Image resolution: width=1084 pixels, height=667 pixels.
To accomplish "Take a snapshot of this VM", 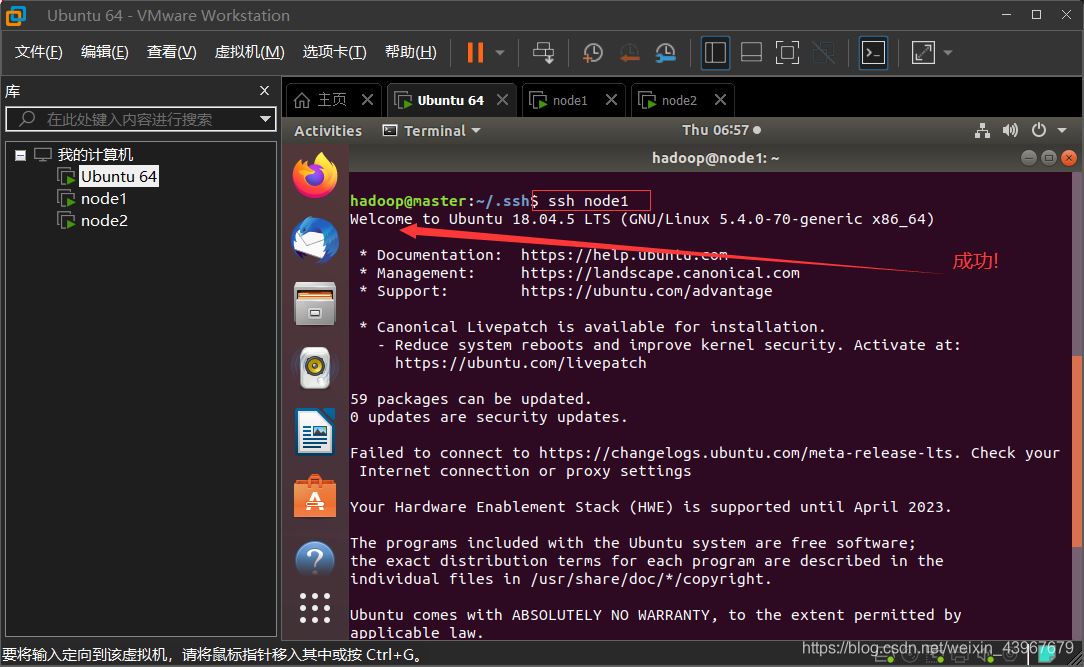I will (x=593, y=52).
